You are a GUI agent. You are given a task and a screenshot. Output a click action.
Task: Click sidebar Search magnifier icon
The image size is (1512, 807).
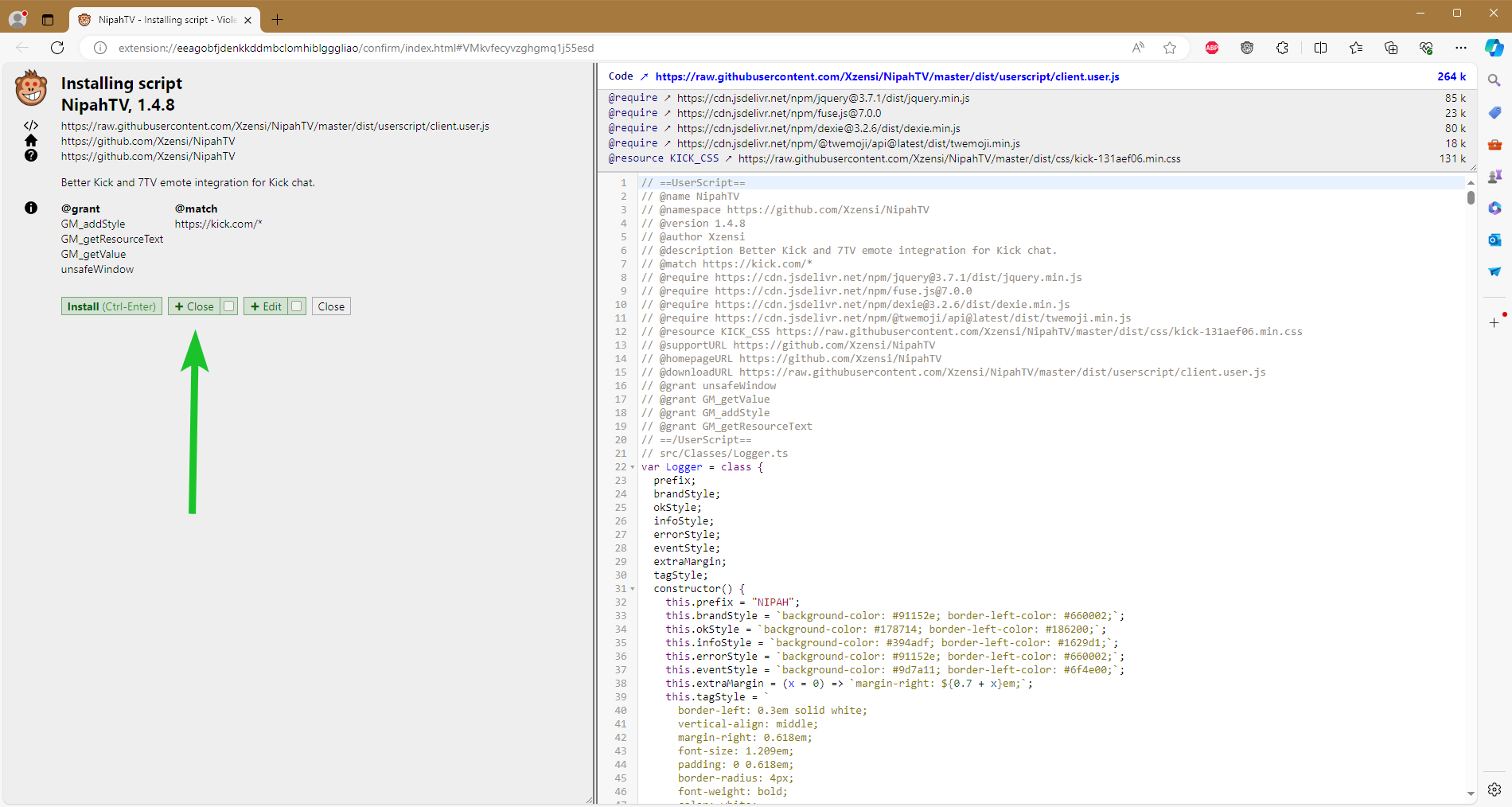1494,80
